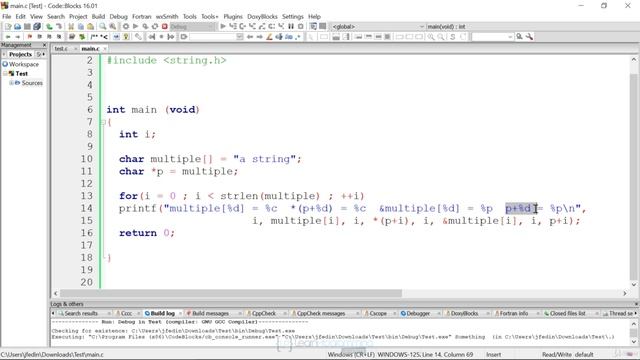Open the Debug build target dropdown
The image size is (640, 360).
click(193, 27)
